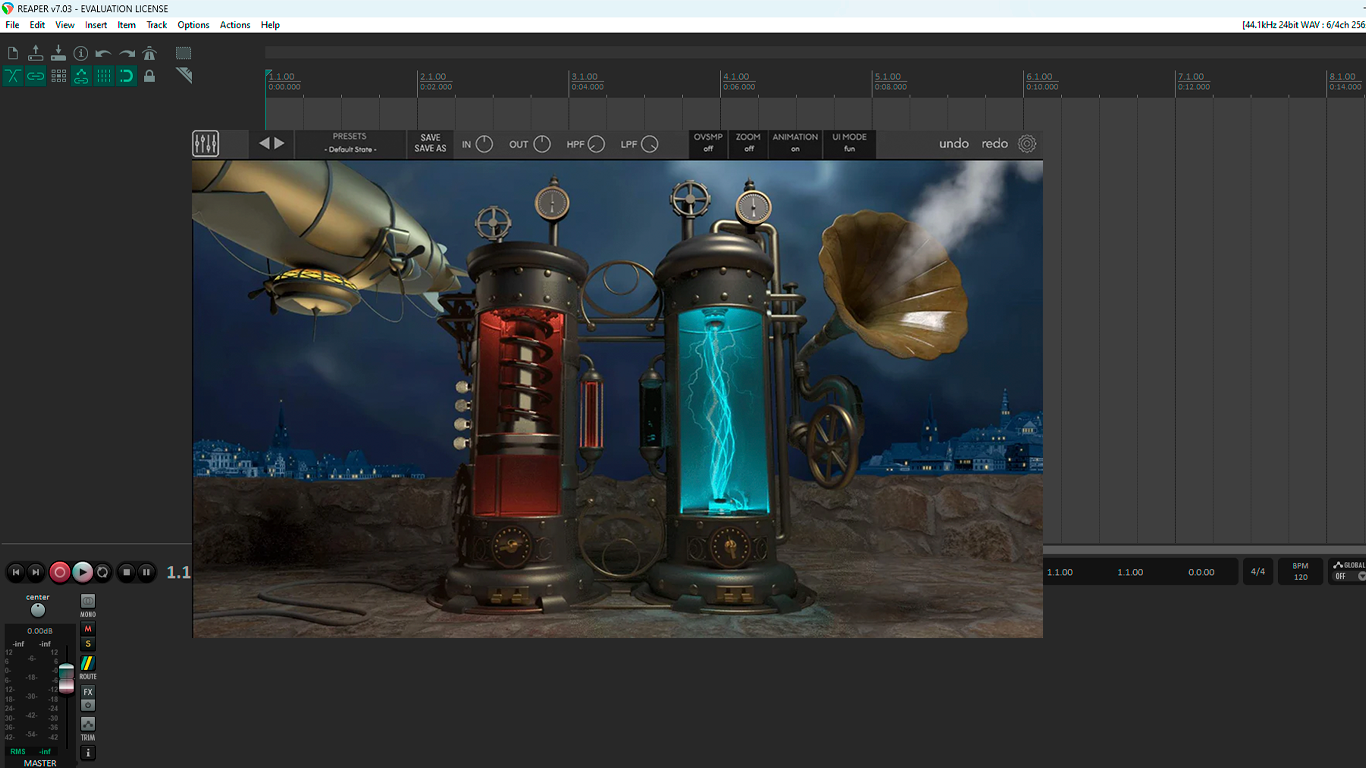Toggle auto-crossfade in the toolbar

pos(13,76)
